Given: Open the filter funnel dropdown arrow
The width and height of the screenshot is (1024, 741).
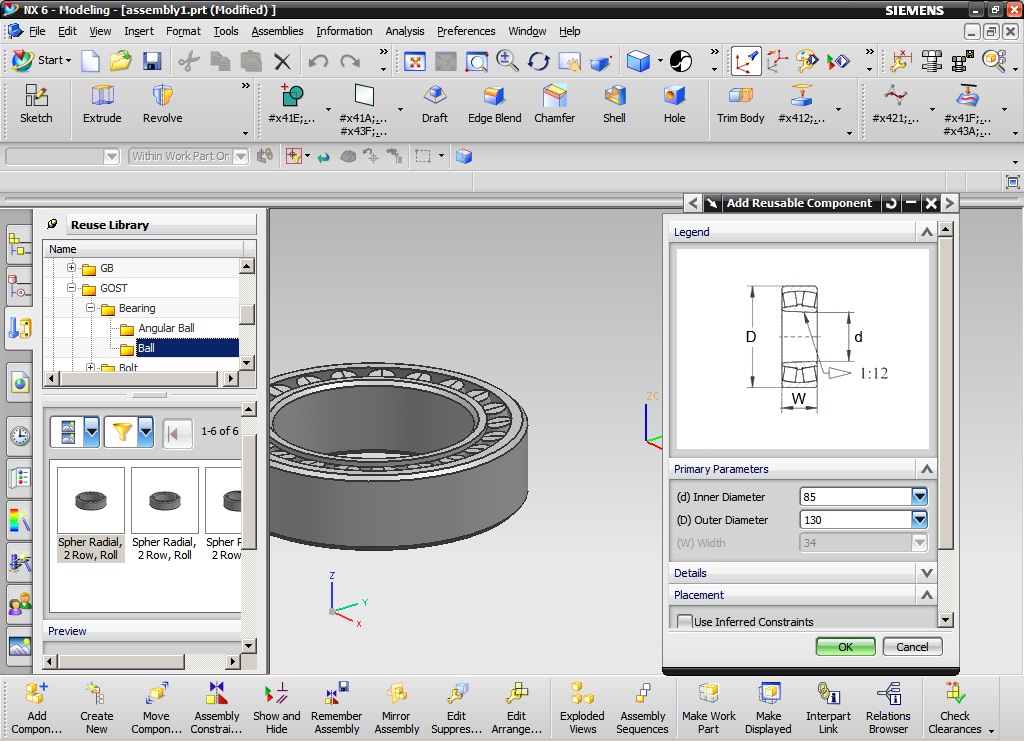Looking at the screenshot, I should click(146, 432).
